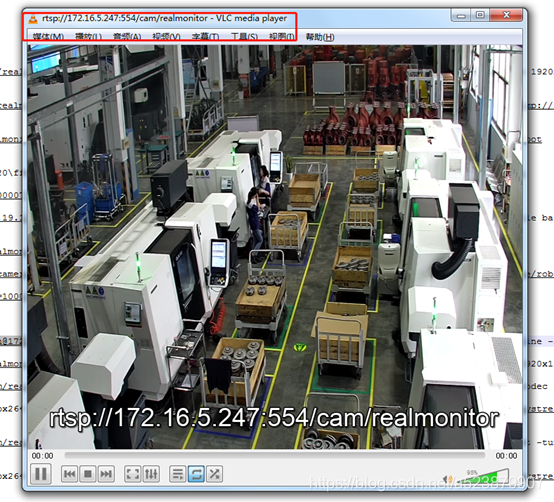Screen dimensions: 554x502
Task: Open the 视频(V) video menu
Action: [x=166, y=37]
